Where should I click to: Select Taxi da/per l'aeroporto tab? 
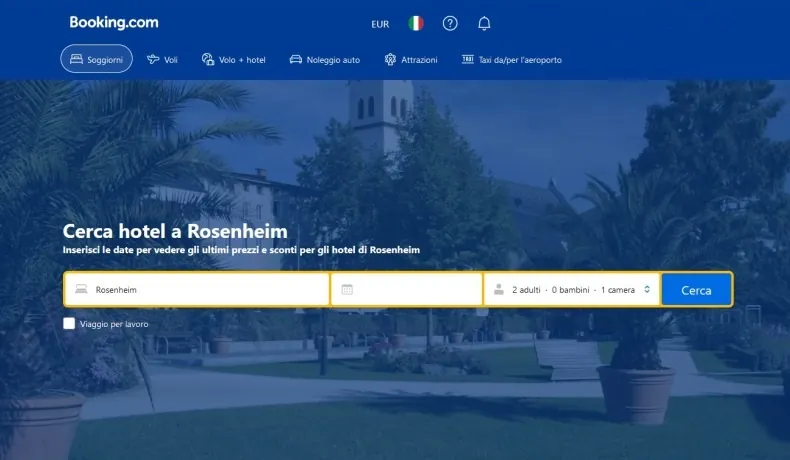(512, 59)
